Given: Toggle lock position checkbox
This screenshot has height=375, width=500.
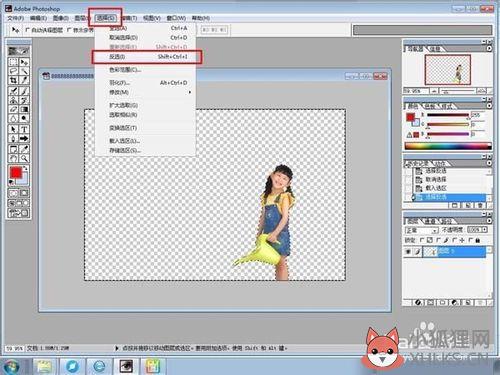Looking at the screenshot, I should tap(455, 240).
